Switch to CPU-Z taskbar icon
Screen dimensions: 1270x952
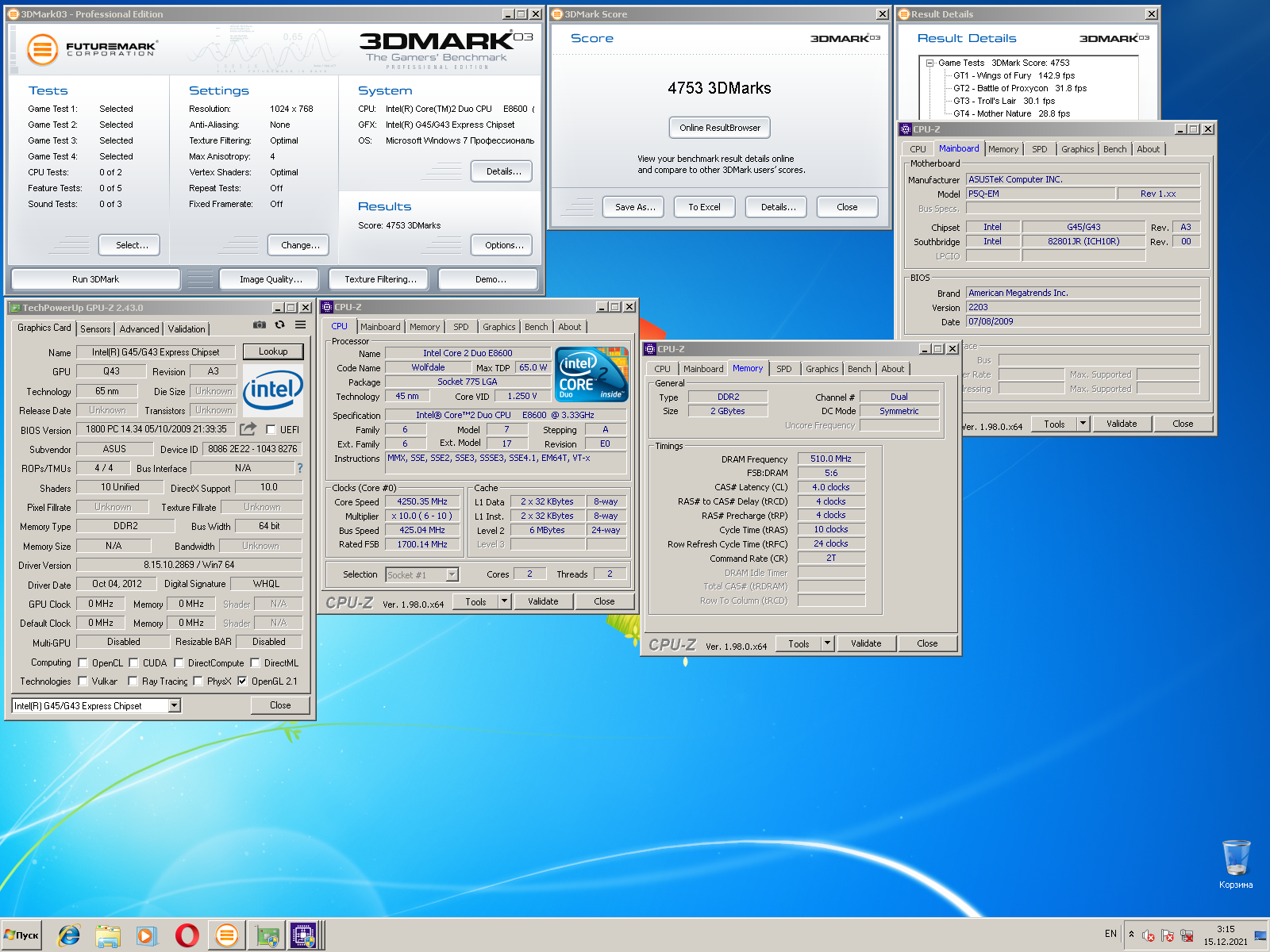coord(304,935)
